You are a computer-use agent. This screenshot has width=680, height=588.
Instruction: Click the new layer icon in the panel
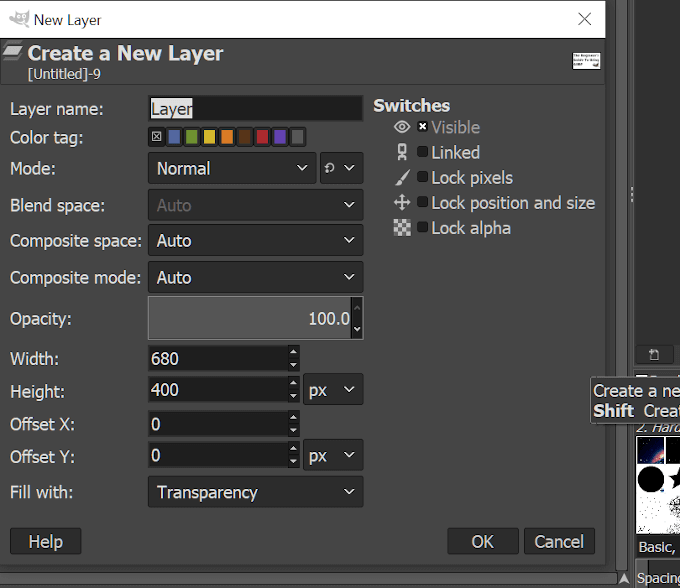pyautogui.click(x=654, y=354)
